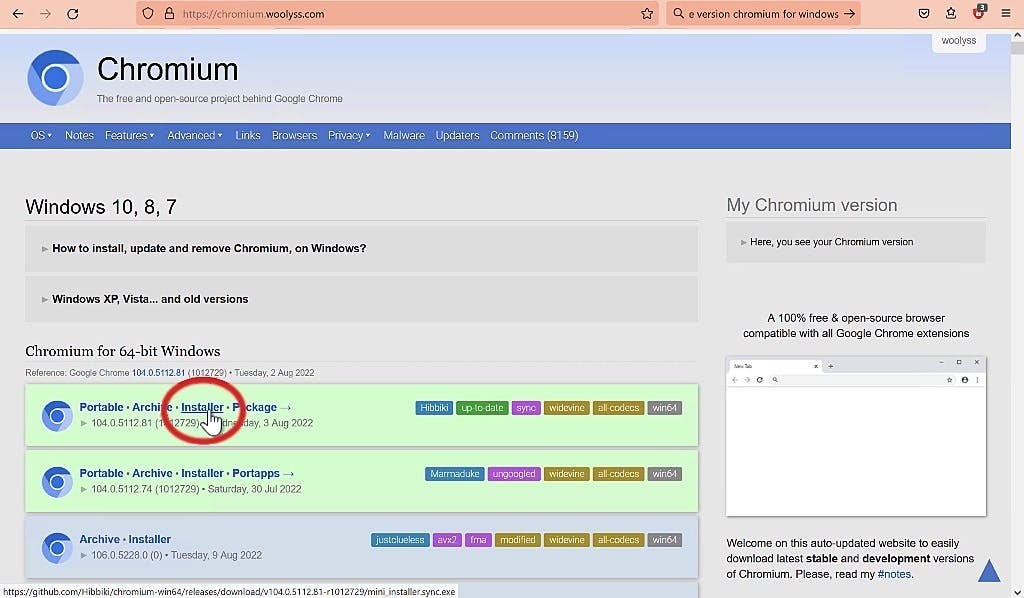Click the Chromium icon in the justclueless row
The height and width of the screenshot is (598, 1024).
[x=57, y=548]
